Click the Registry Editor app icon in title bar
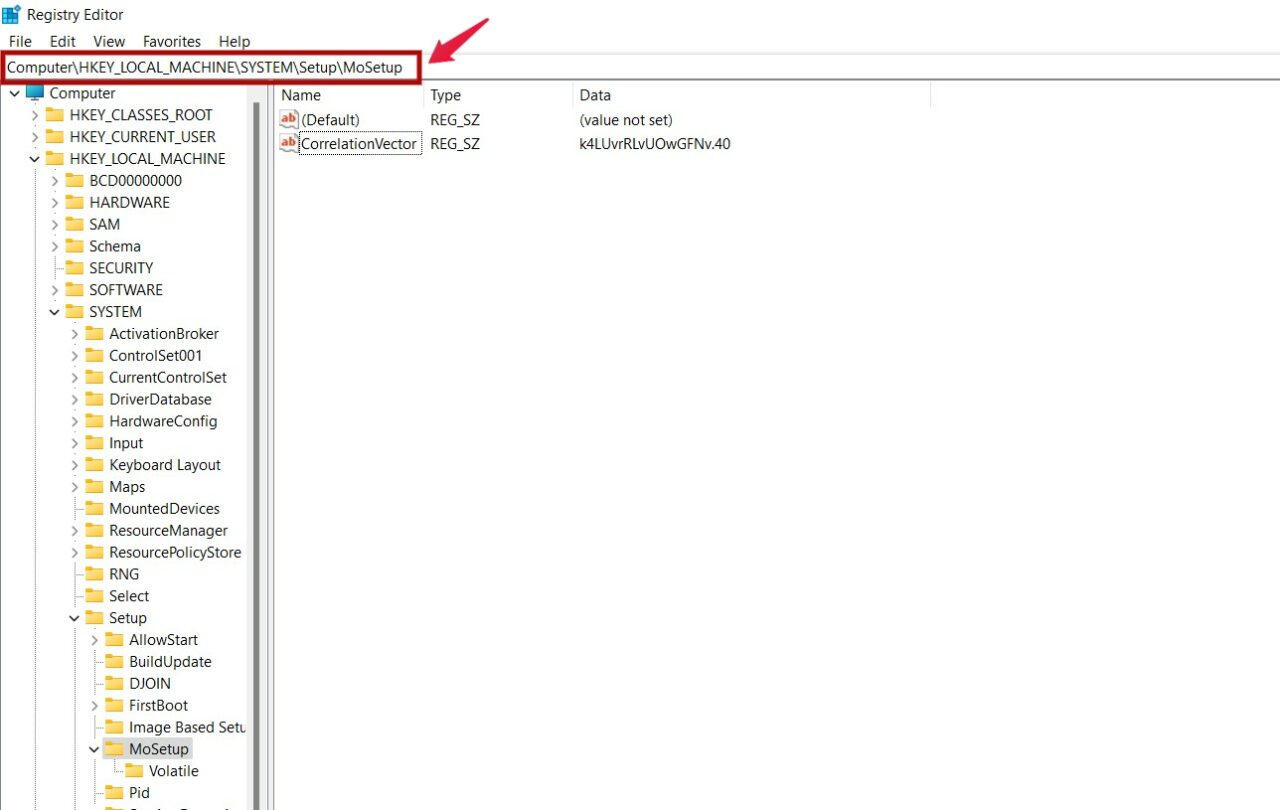Viewport: 1280px width, 810px height. tap(11, 14)
